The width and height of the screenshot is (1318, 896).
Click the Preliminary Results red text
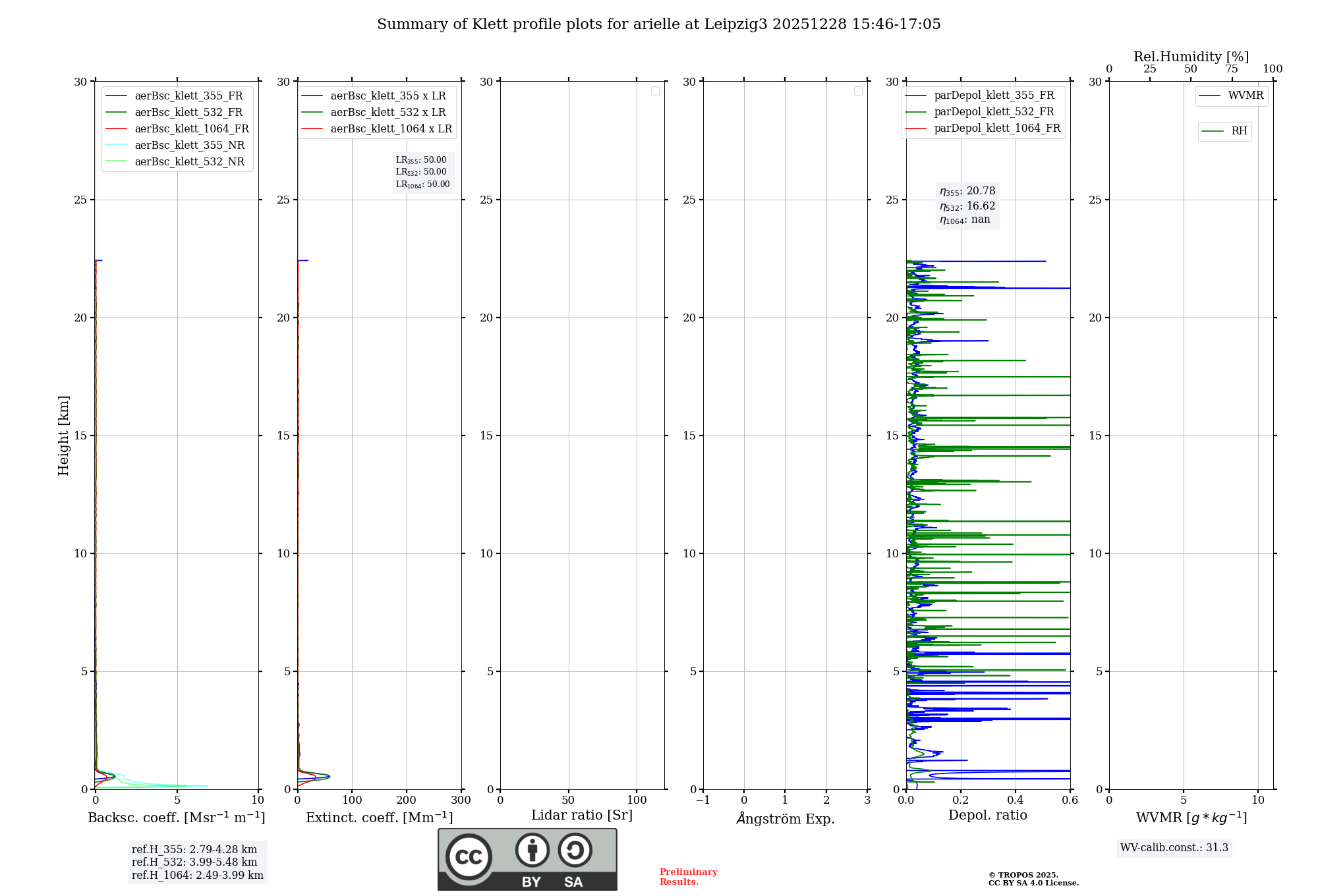click(688, 877)
